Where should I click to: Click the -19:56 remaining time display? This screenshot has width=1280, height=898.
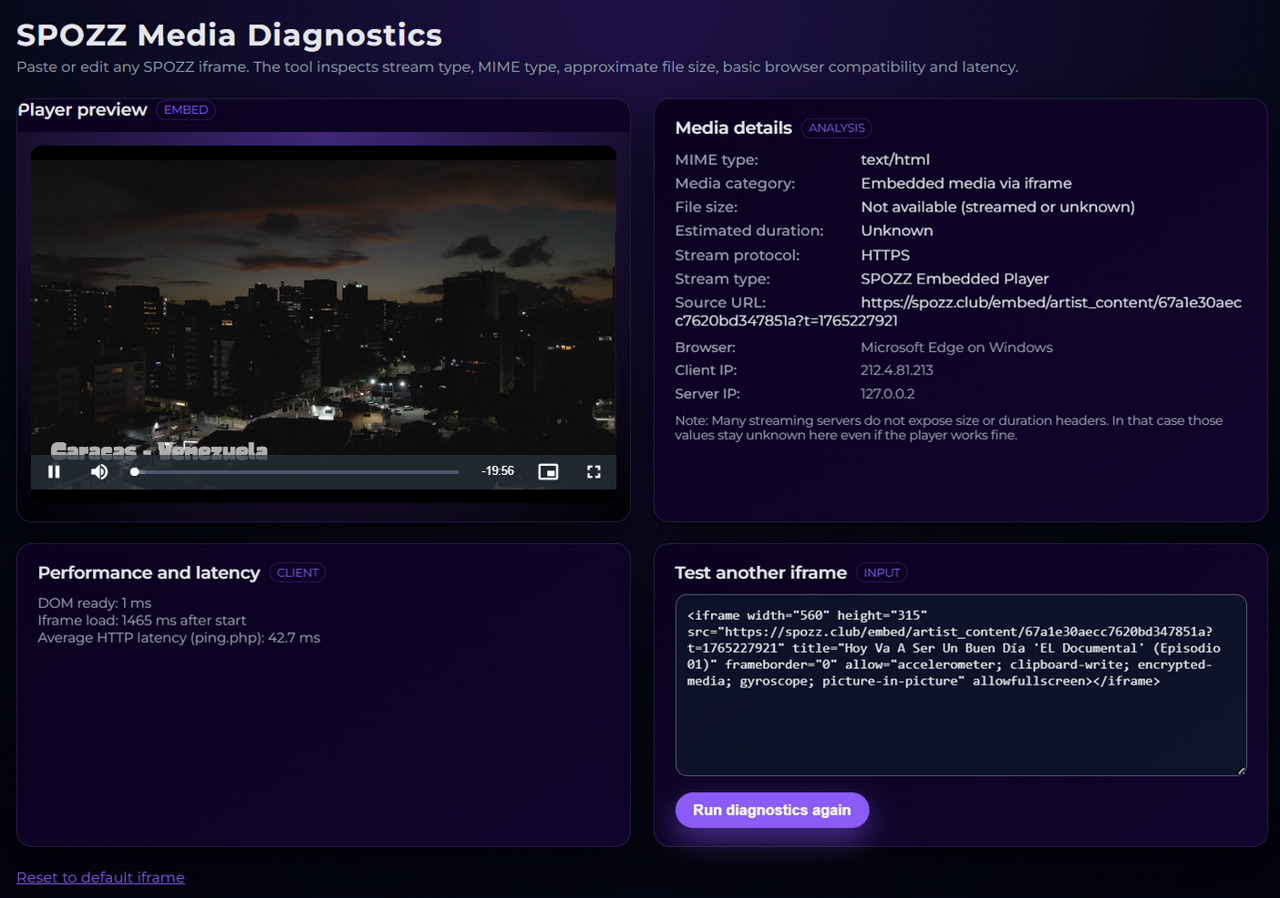point(497,471)
